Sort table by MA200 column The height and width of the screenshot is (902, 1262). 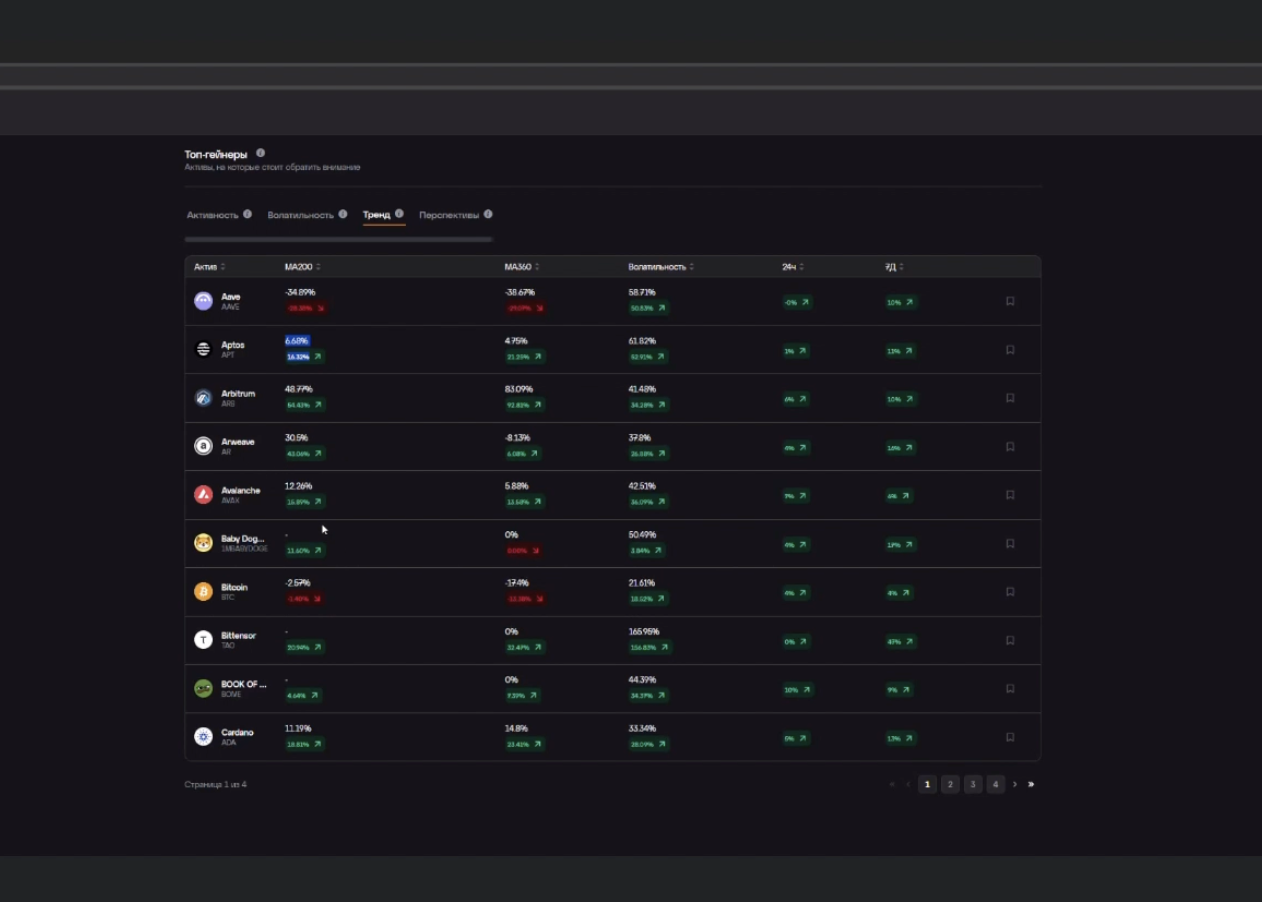pos(299,267)
